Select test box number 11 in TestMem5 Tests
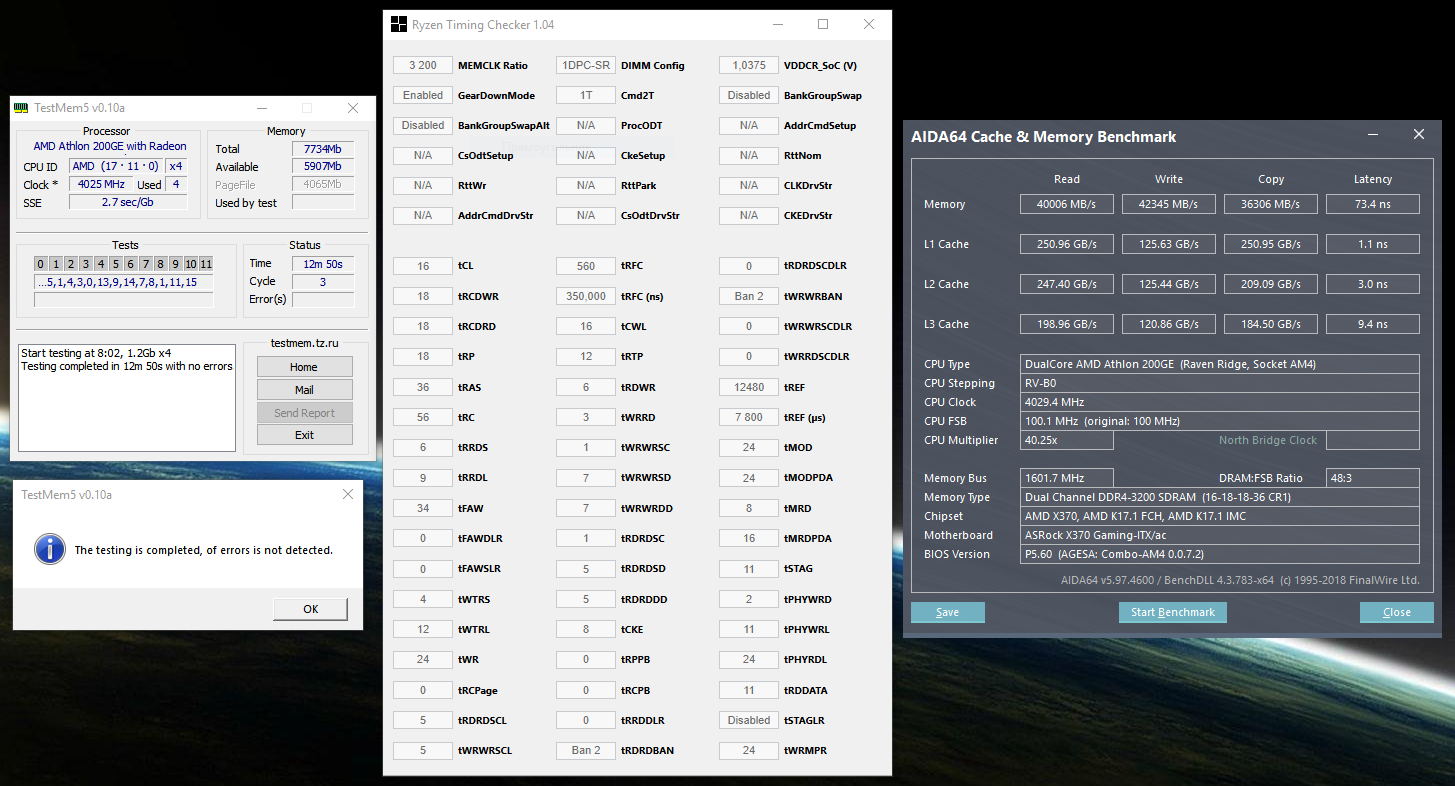This screenshot has height=786, width=1455. pos(206,264)
